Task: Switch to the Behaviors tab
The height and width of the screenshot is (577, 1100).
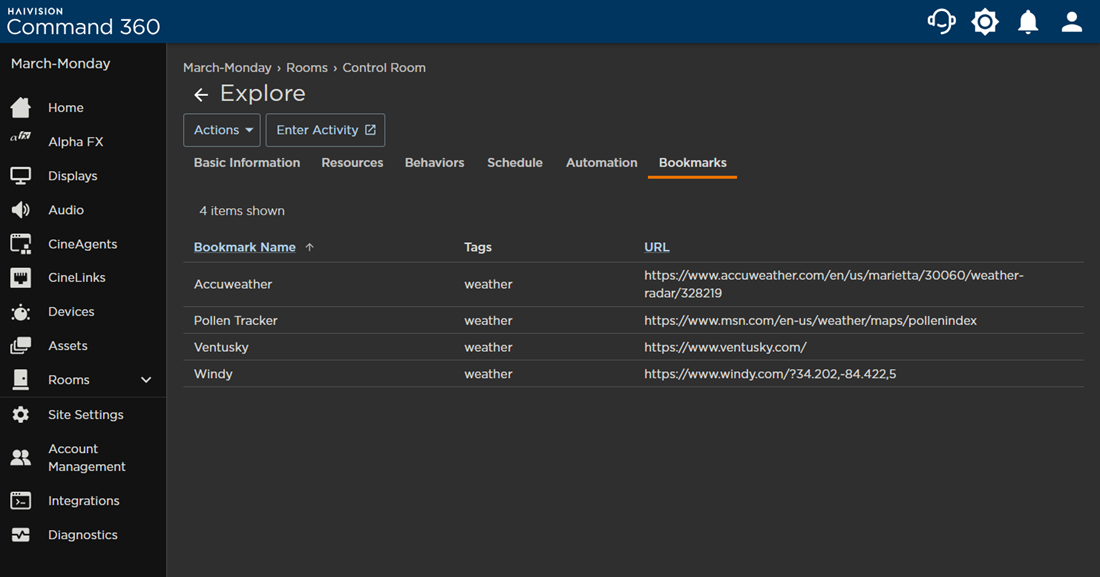Action: [x=434, y=162]
